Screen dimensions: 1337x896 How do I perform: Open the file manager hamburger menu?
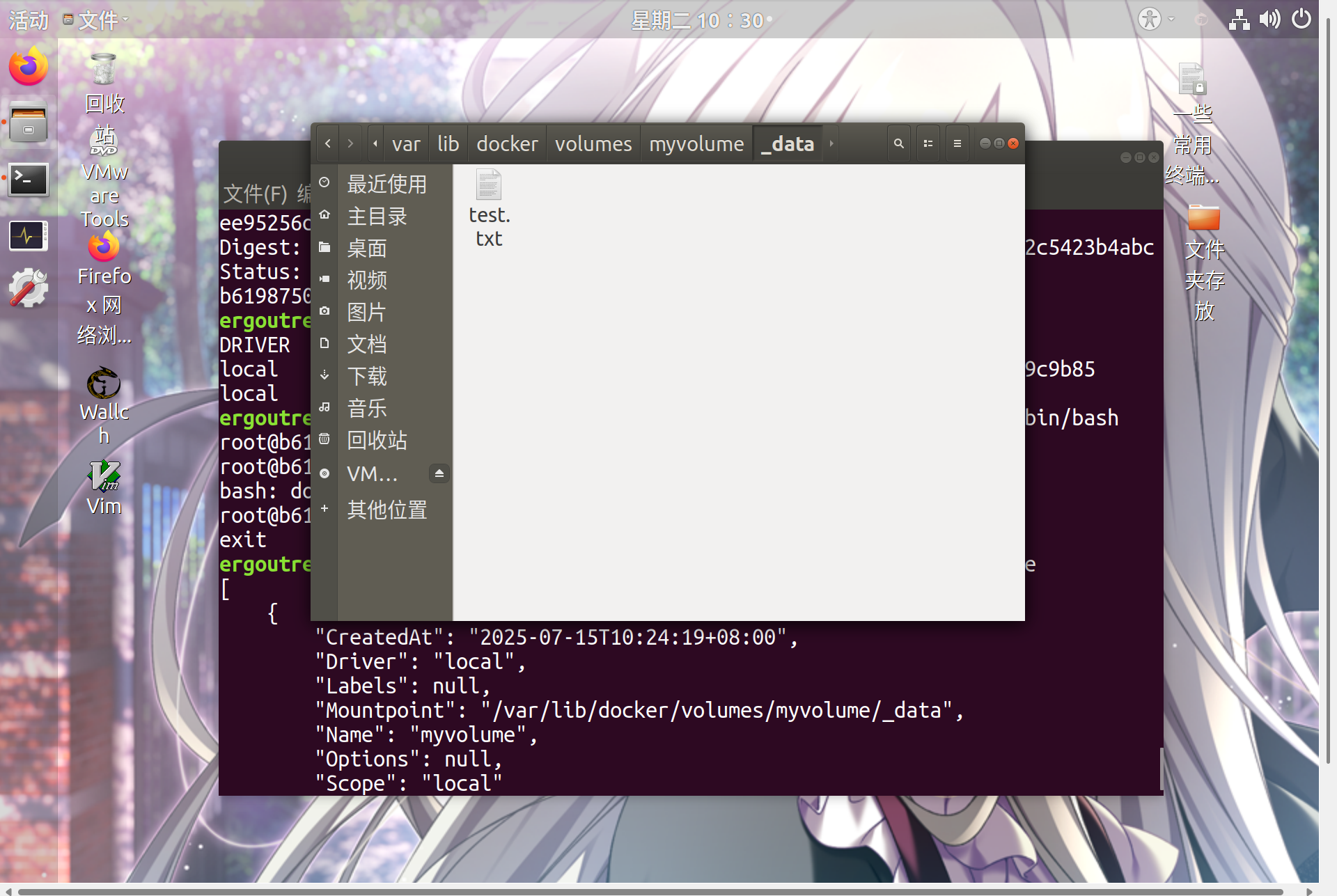pos(957,143)
